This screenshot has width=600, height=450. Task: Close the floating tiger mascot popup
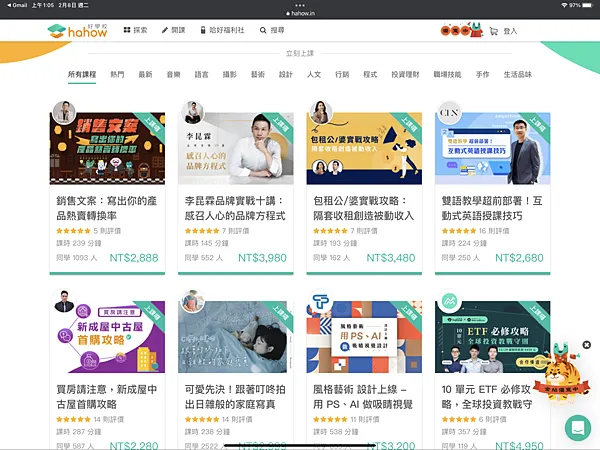[586, 345]
